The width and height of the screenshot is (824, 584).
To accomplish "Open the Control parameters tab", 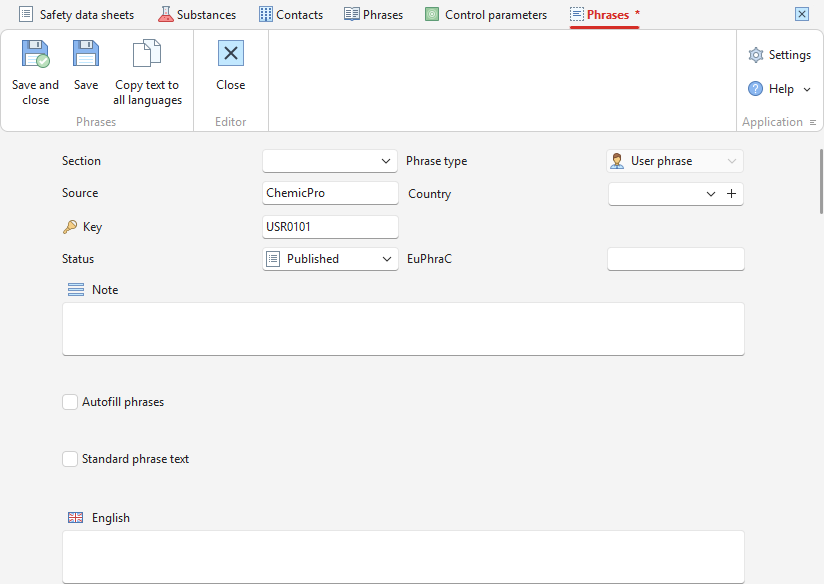I will point(486,15).
